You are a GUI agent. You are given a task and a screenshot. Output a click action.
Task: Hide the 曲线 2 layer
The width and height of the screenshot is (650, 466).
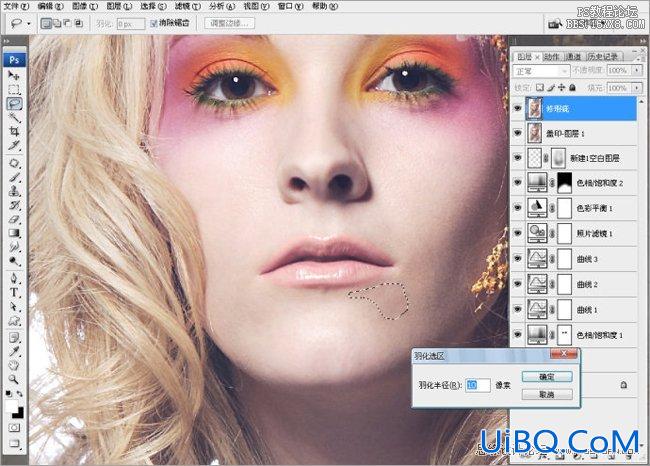pyautogui.click(x=518, y=284)
